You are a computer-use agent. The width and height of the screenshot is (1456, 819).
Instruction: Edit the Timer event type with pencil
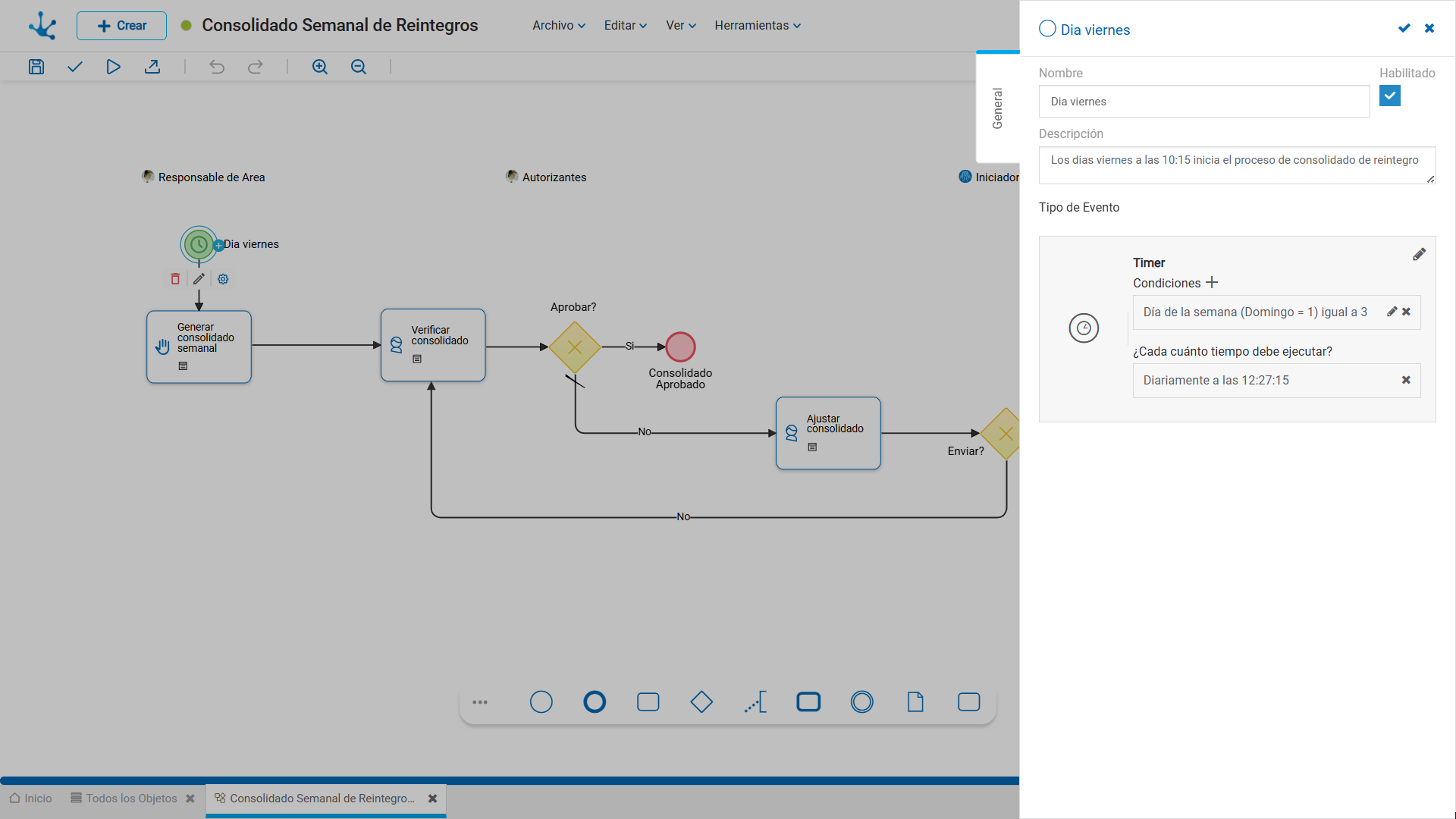pos(1419,255)
